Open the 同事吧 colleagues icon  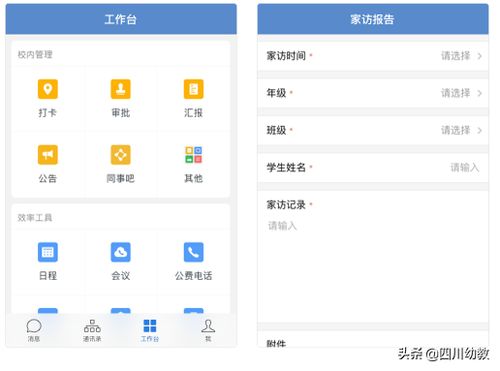click(120, 155)
